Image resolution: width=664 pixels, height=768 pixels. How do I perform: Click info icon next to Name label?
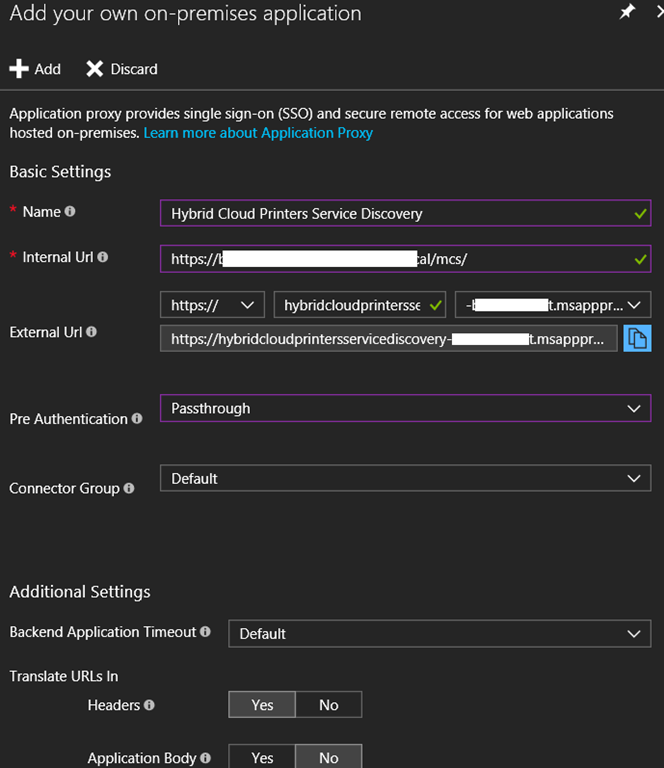point(70,212)
